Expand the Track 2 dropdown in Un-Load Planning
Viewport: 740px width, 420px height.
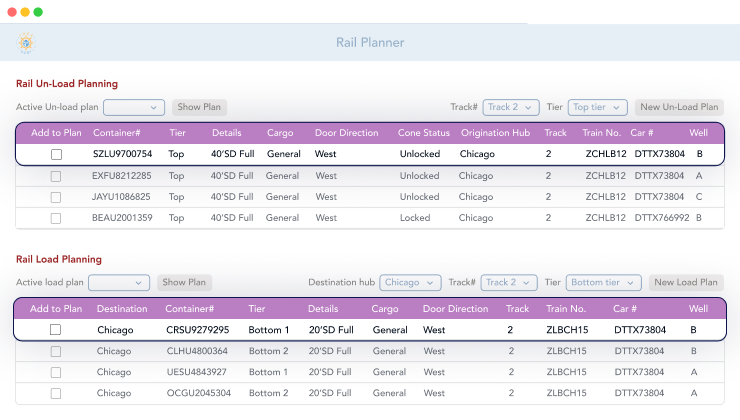511,107
